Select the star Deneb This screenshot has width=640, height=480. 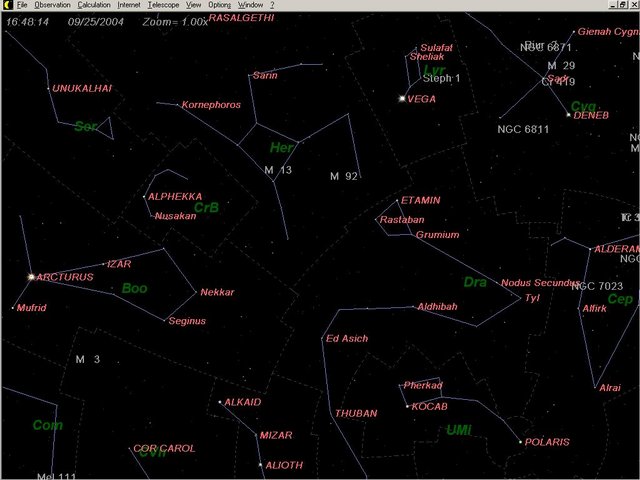(x=568, y=115)
